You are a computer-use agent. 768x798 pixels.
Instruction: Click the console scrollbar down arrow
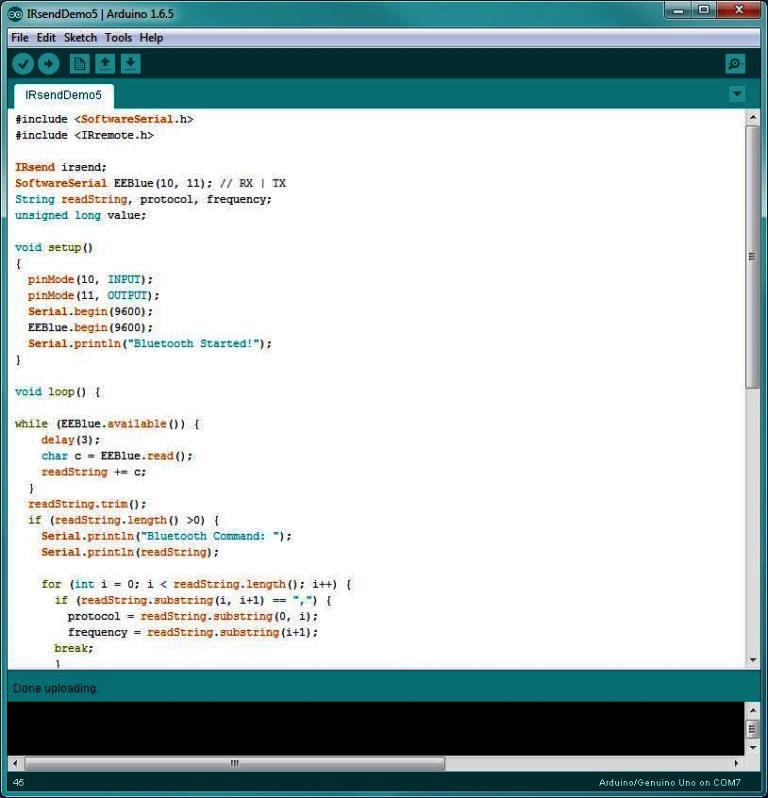pos(752,747)
